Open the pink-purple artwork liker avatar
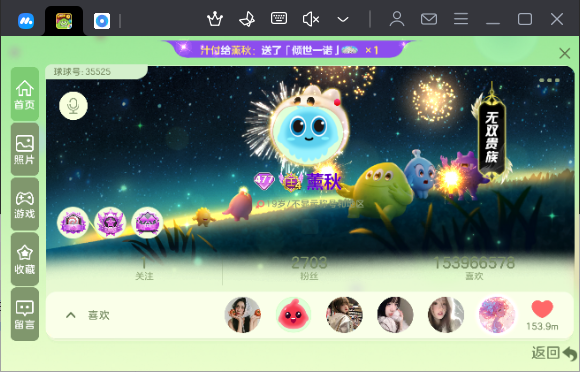This screenshot has width=580, height=372. [497, 315]
